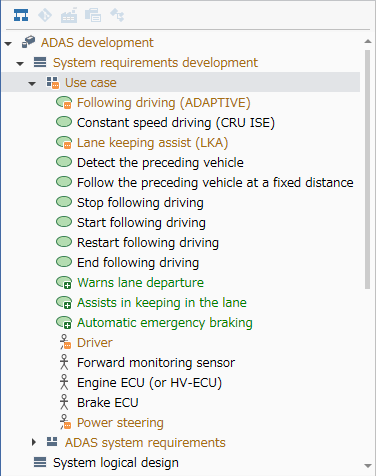Click the Warns lane departure added icon
Screen dimensions: 376x476
[64, 282]
